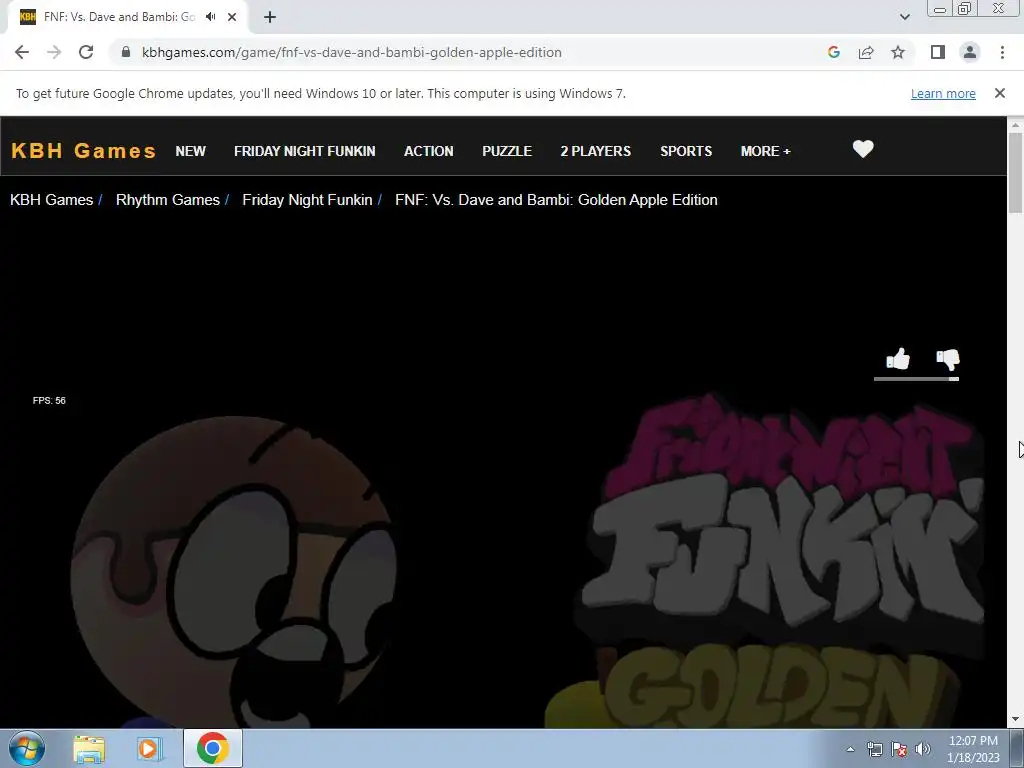Close the FNF: Vs. Dave and Bambi tab
1024x768 pixels.
click(x=232, y=17)
